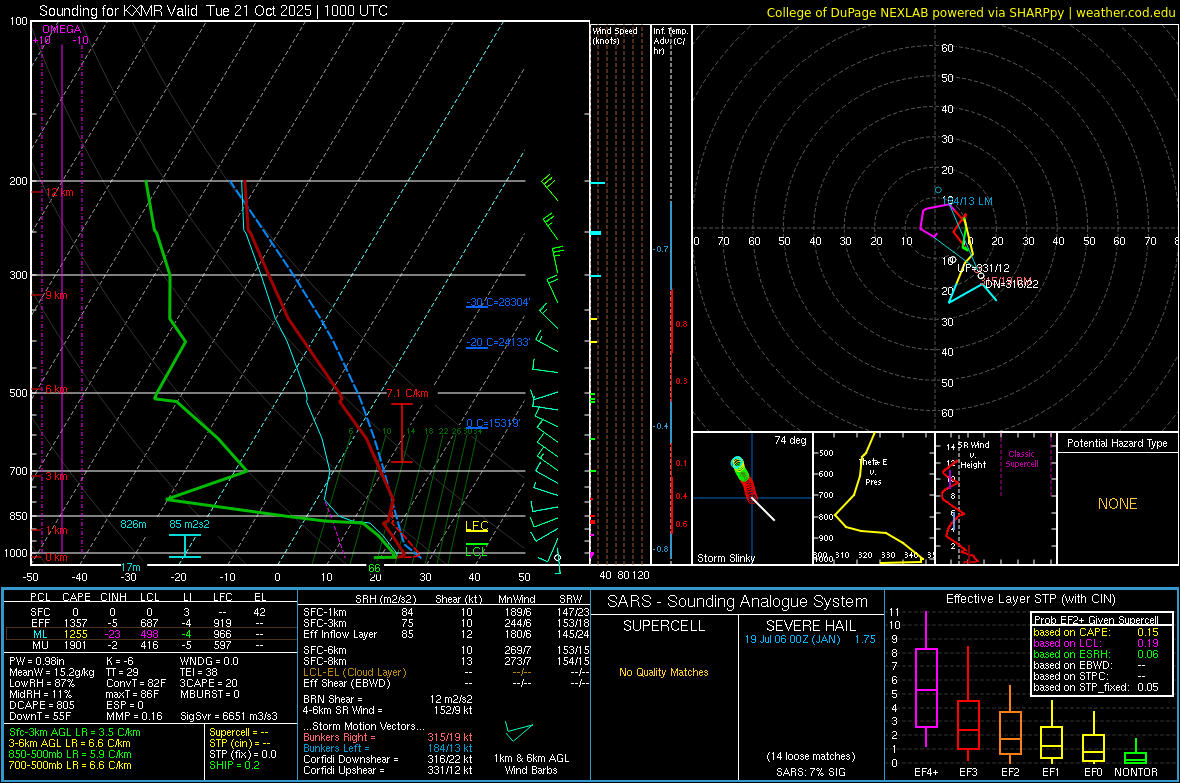Click the 'DCAPE = 805' value

(x=41, y=705)
